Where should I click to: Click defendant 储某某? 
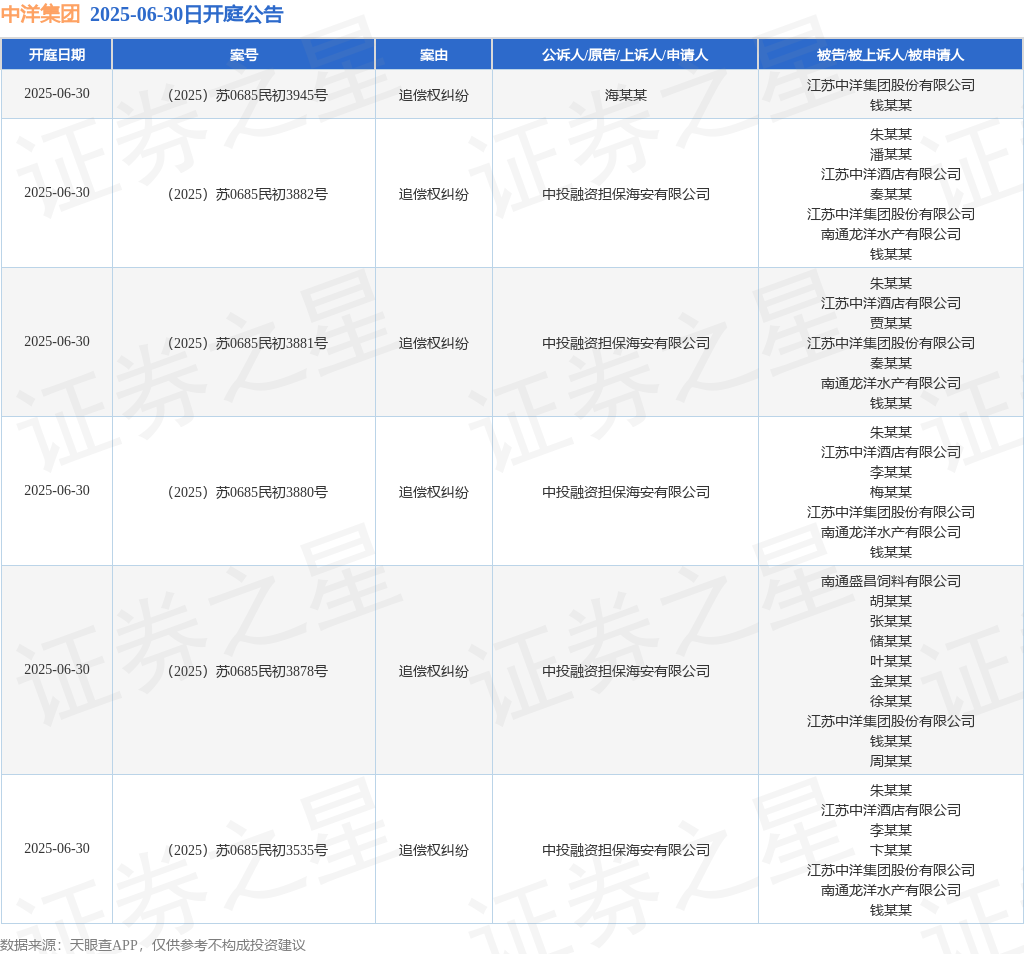coord(891,641)
